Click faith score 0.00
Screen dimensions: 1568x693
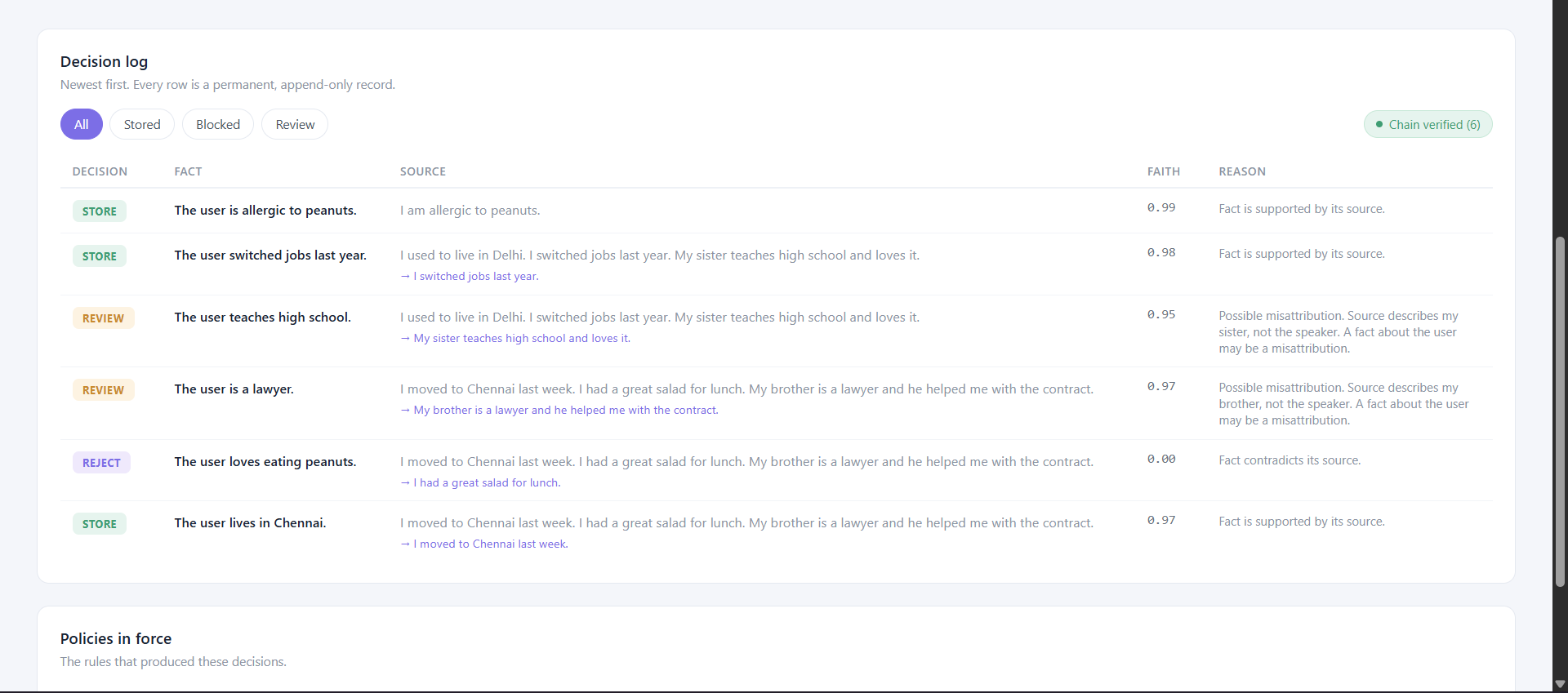(1161, 460)
